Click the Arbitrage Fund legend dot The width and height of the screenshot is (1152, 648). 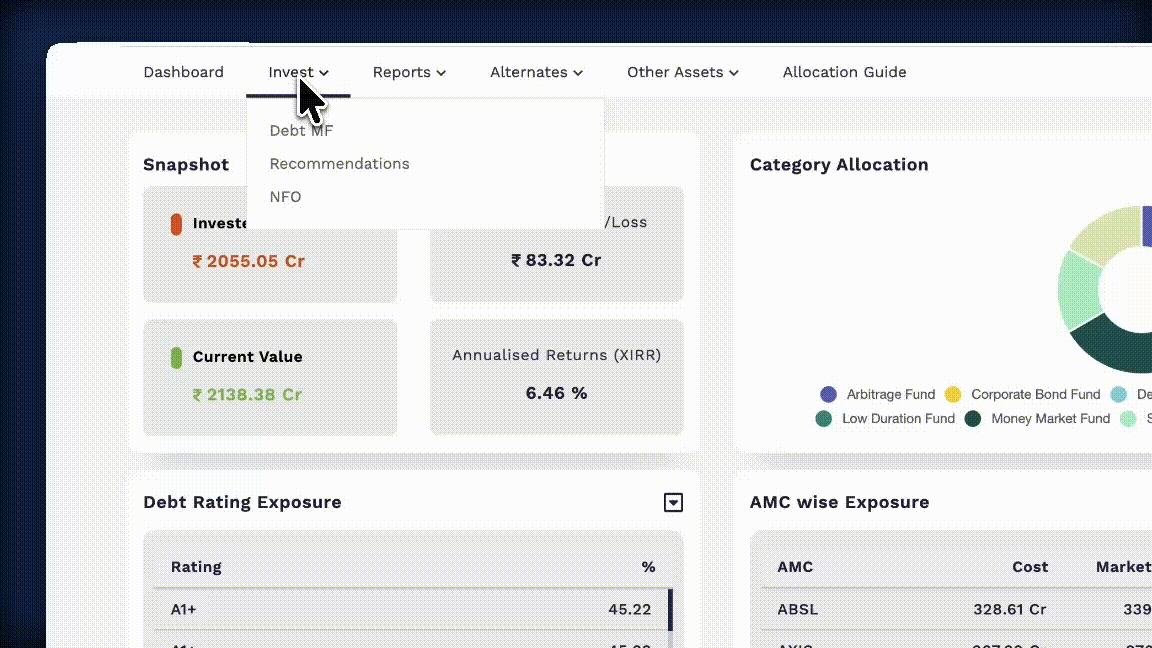click(x=828, y=395)
